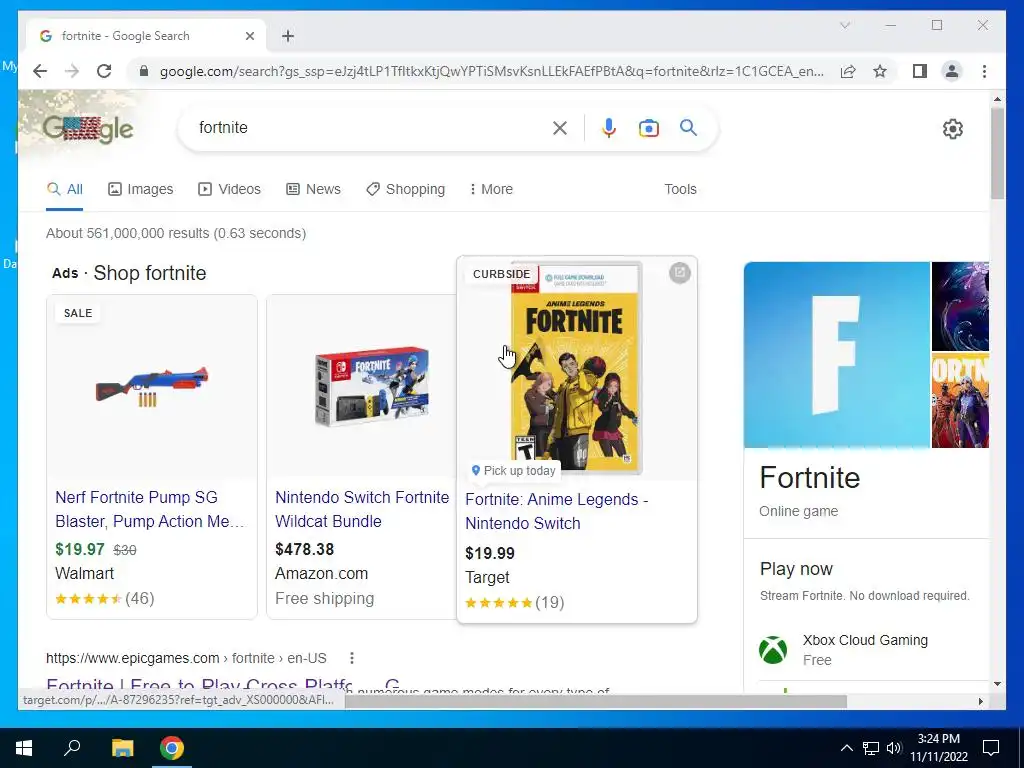Click the $19.97 Walmart price
Screen dimensions: 1024x768
click(x=80, y=549)
